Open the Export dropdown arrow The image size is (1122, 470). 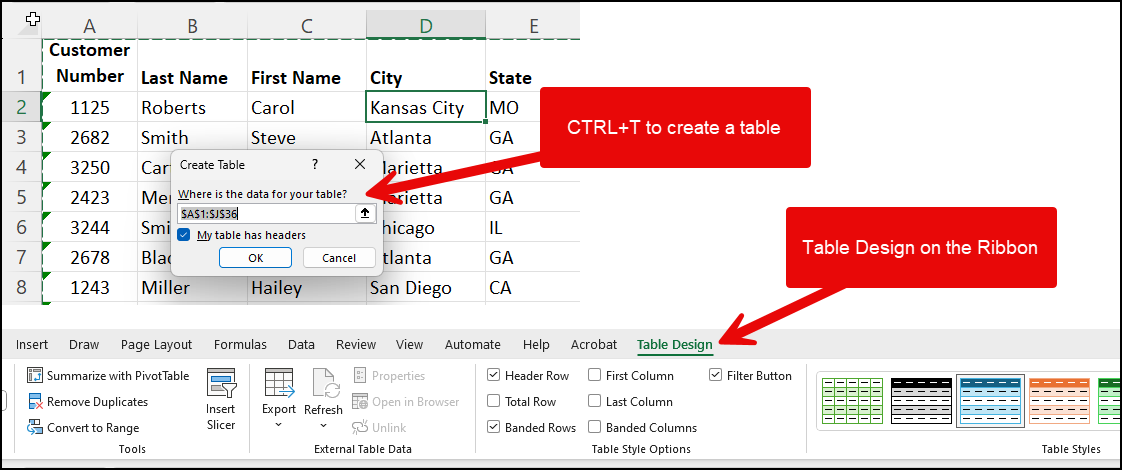(x=279, y=425)
